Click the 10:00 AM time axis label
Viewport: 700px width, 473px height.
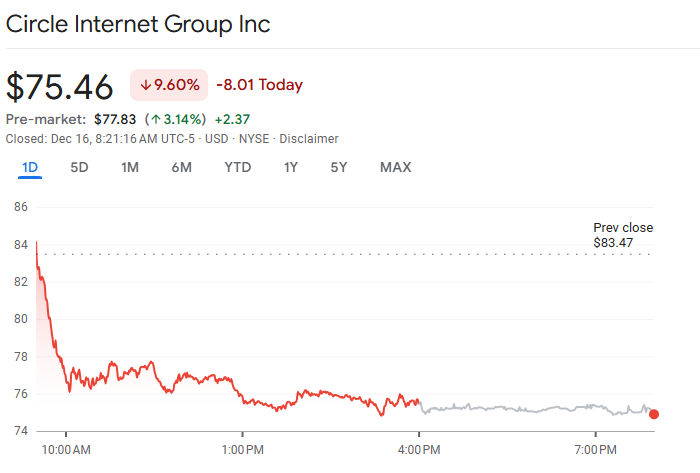tap(66, 448)
